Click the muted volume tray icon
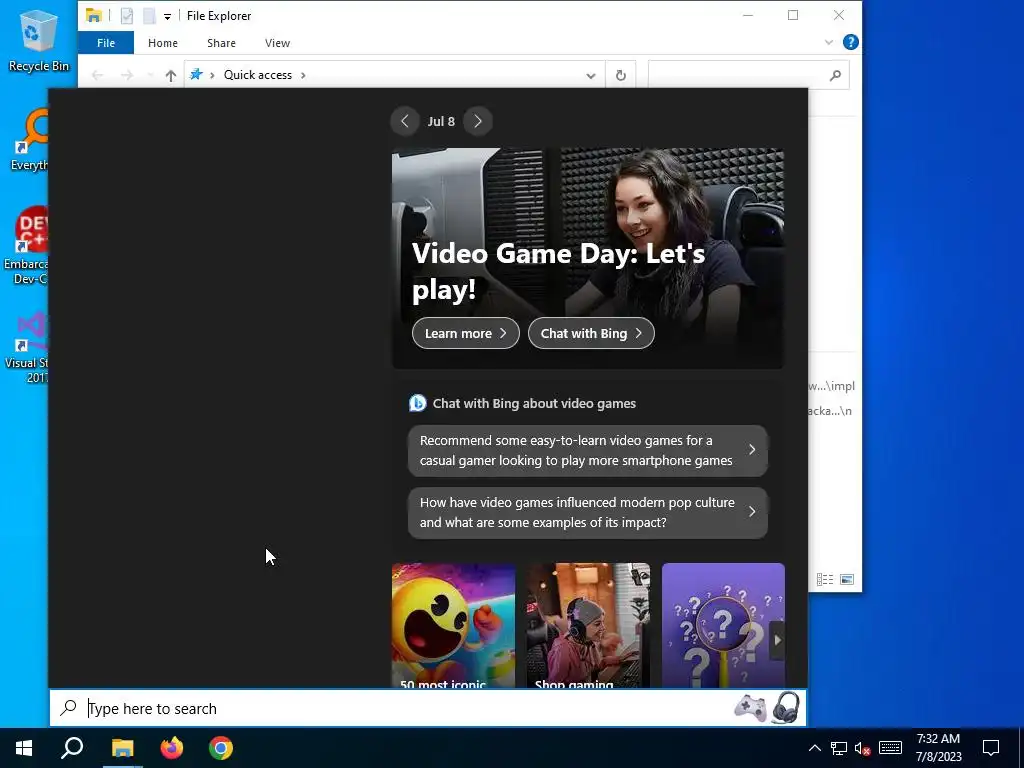The image size is (1024, 768). coord(863,749)
